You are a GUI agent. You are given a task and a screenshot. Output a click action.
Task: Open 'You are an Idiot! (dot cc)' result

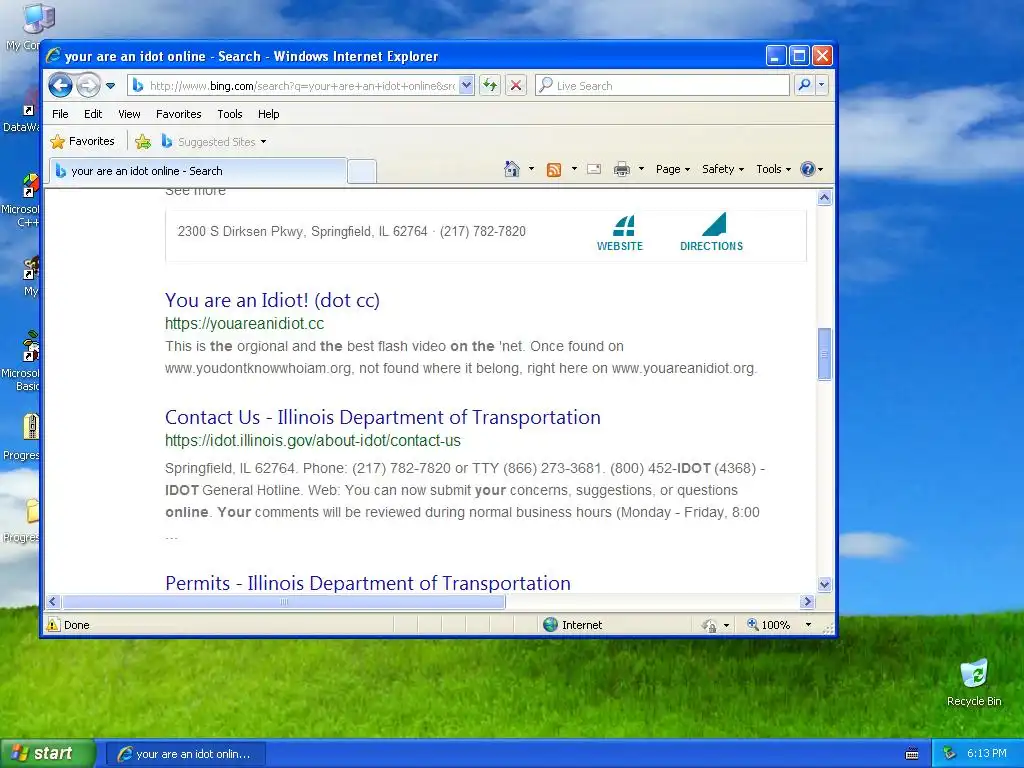click(x=272, y=300)
